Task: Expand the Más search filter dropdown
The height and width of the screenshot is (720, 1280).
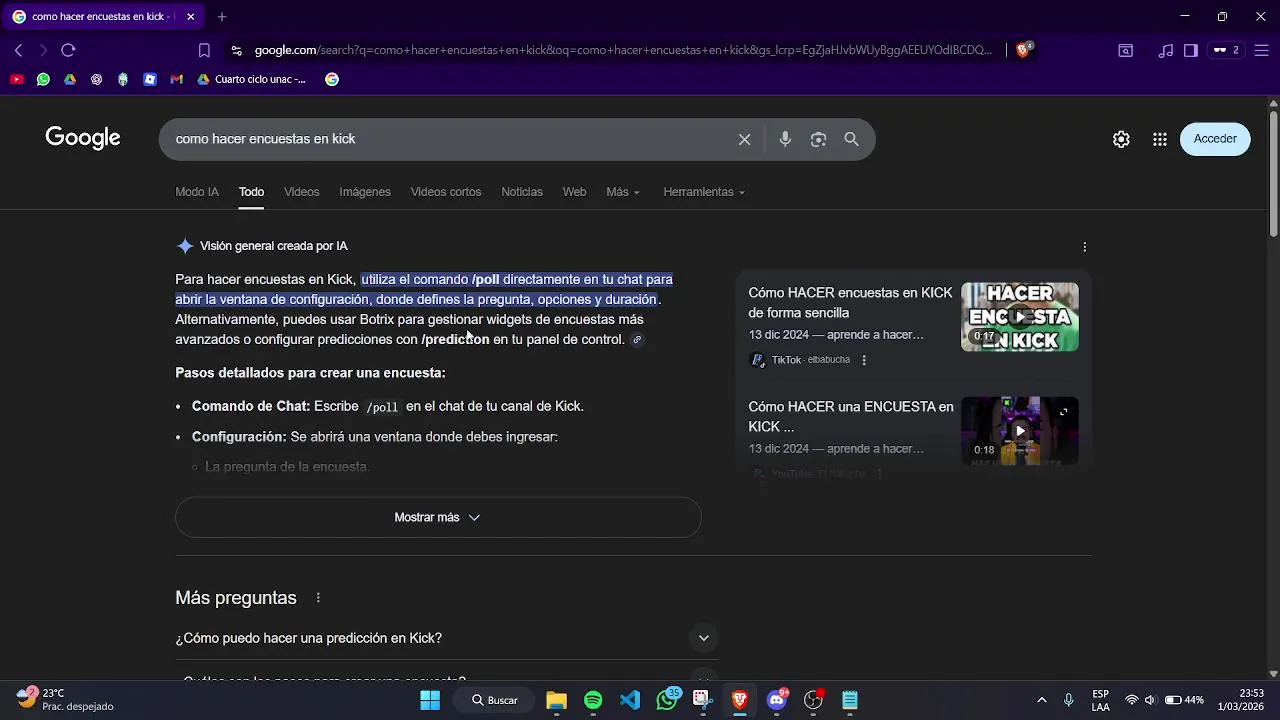Action: pos(622,192)
